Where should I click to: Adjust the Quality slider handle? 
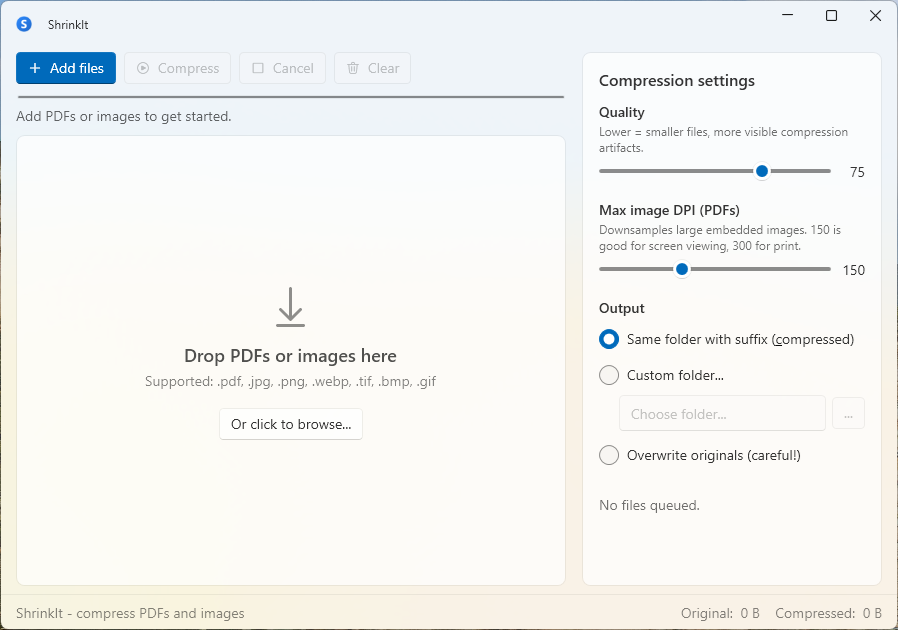(x=762, y=171)
